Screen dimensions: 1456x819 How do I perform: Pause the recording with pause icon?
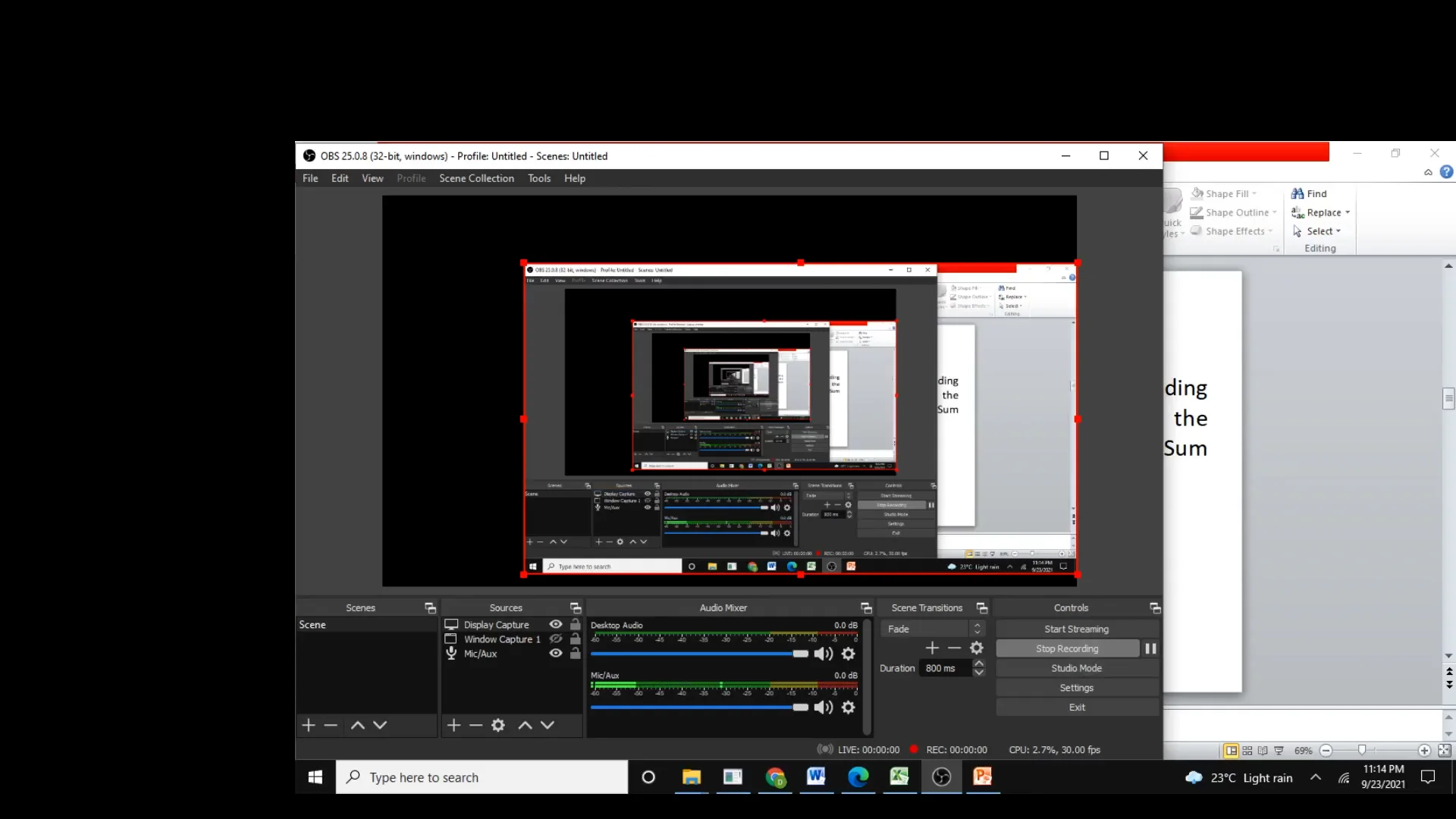click(1150, 648)
